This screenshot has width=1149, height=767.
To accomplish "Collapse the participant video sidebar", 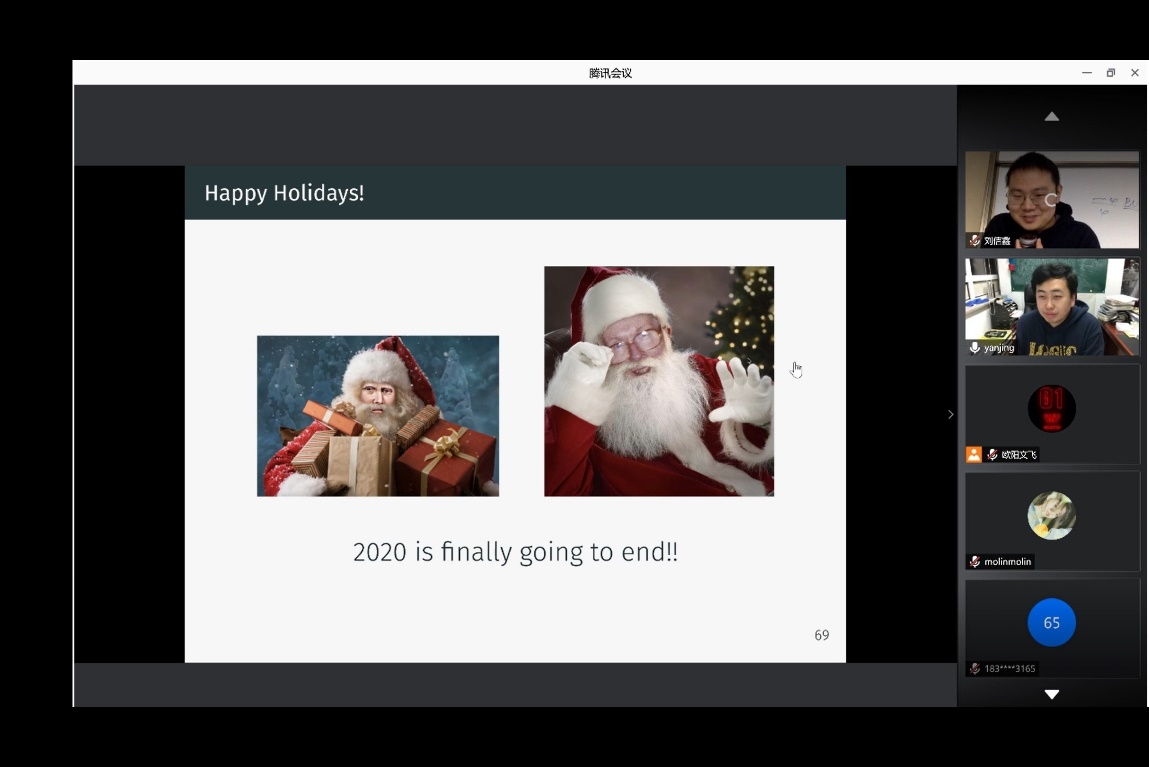I will 950,414.
